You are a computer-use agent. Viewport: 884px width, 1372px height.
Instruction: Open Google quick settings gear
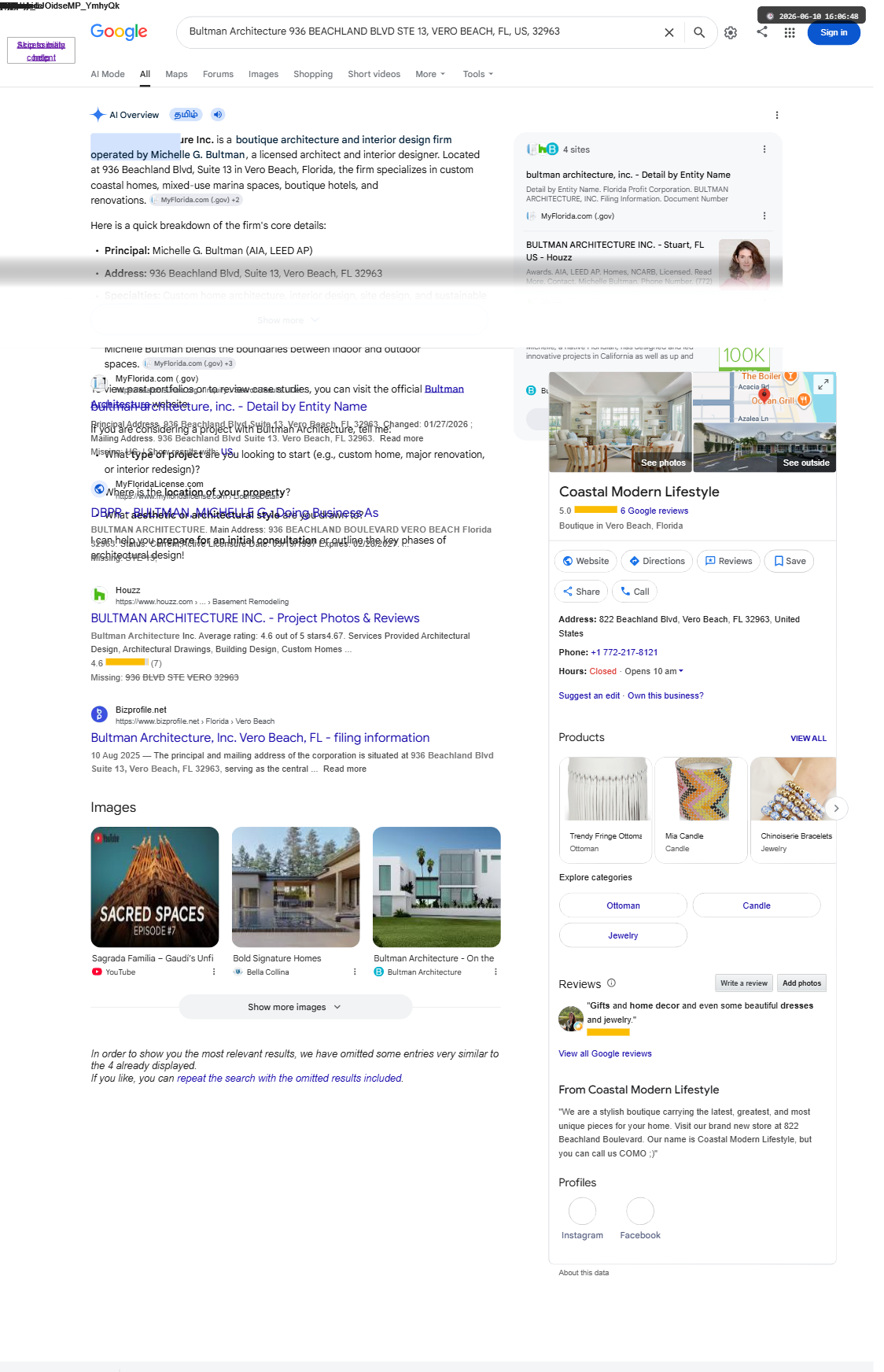pos(731,32)
